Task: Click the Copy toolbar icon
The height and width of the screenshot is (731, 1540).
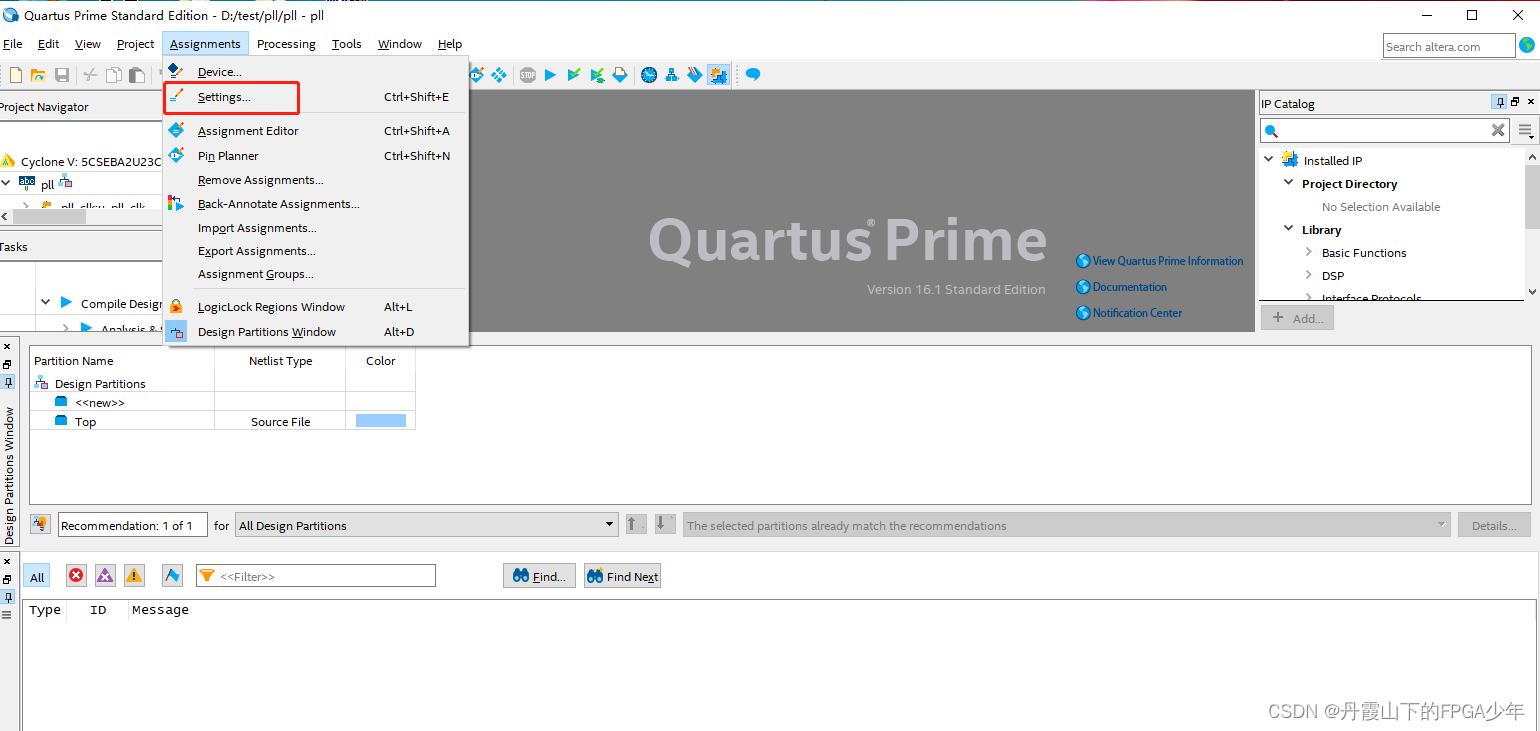Action: pyautogui.click(x=113, y=75)
